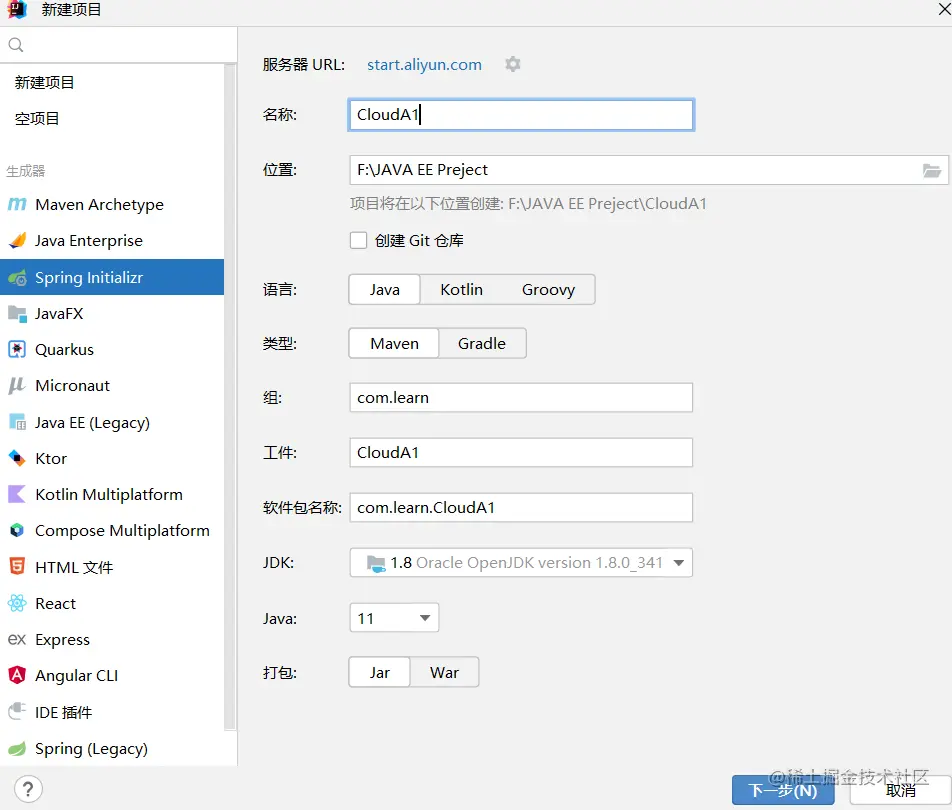Click the Express ex icon
The width and height of the screenshot is (952, 810).
point(17,639)
